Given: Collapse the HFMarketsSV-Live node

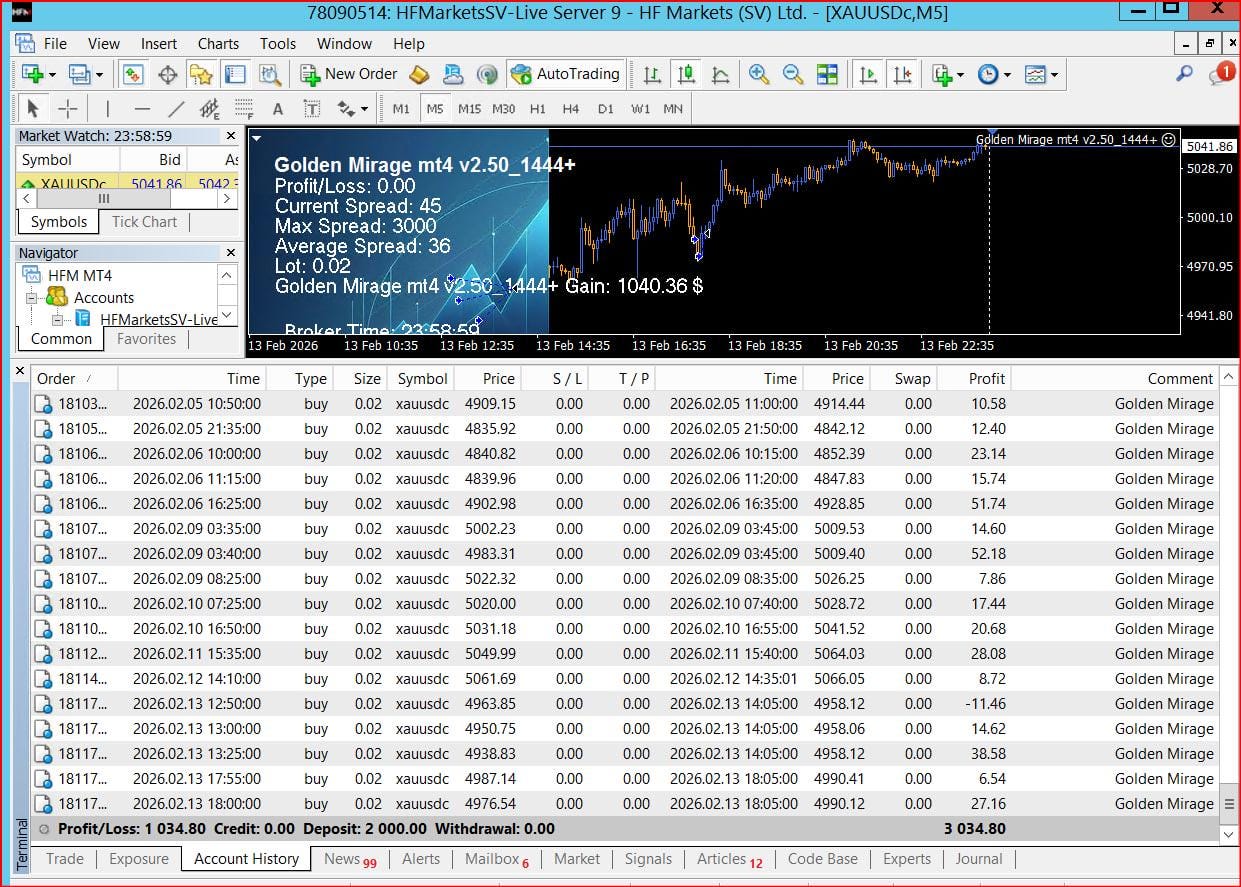Looking at the screenshot, I should point(57,320).
